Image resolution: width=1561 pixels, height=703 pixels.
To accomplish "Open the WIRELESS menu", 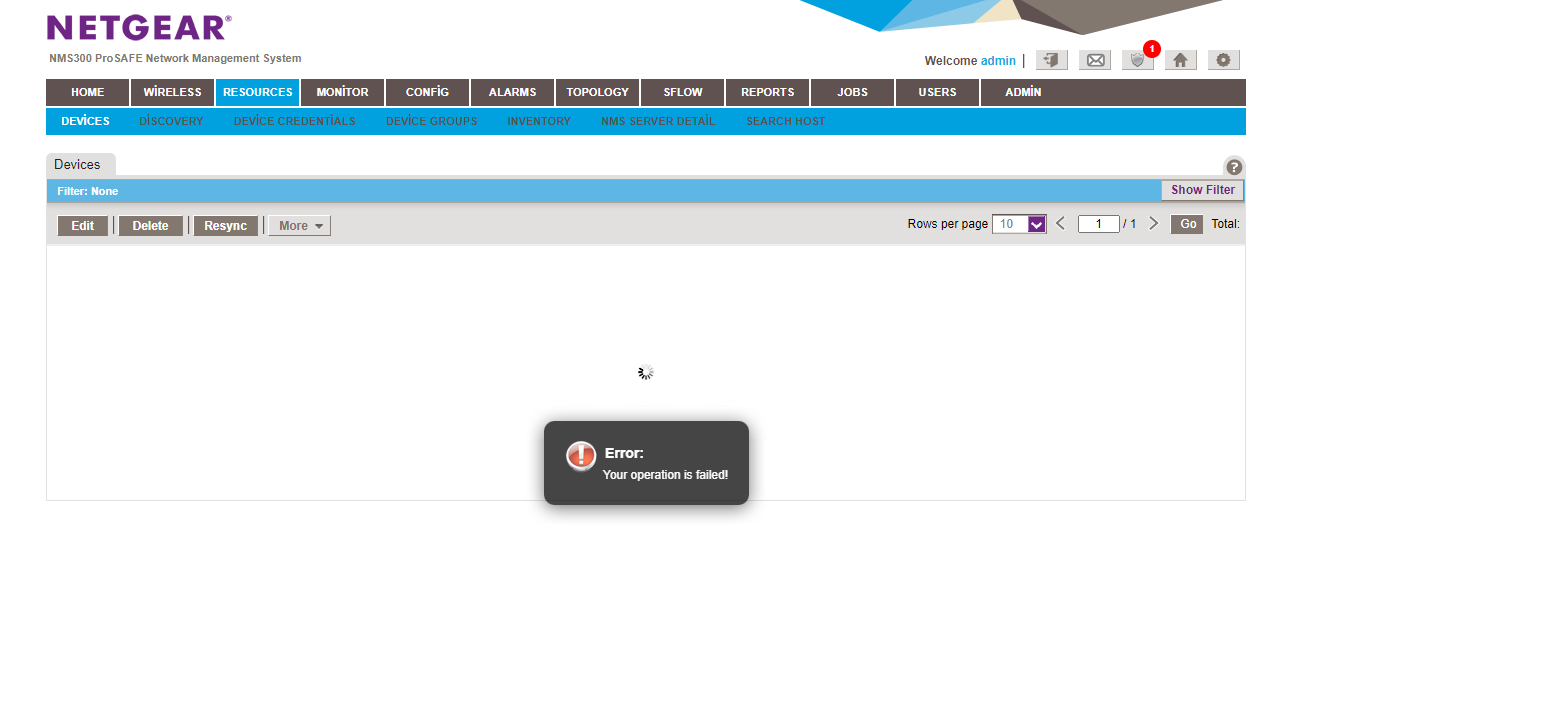I will pos(172,92).
